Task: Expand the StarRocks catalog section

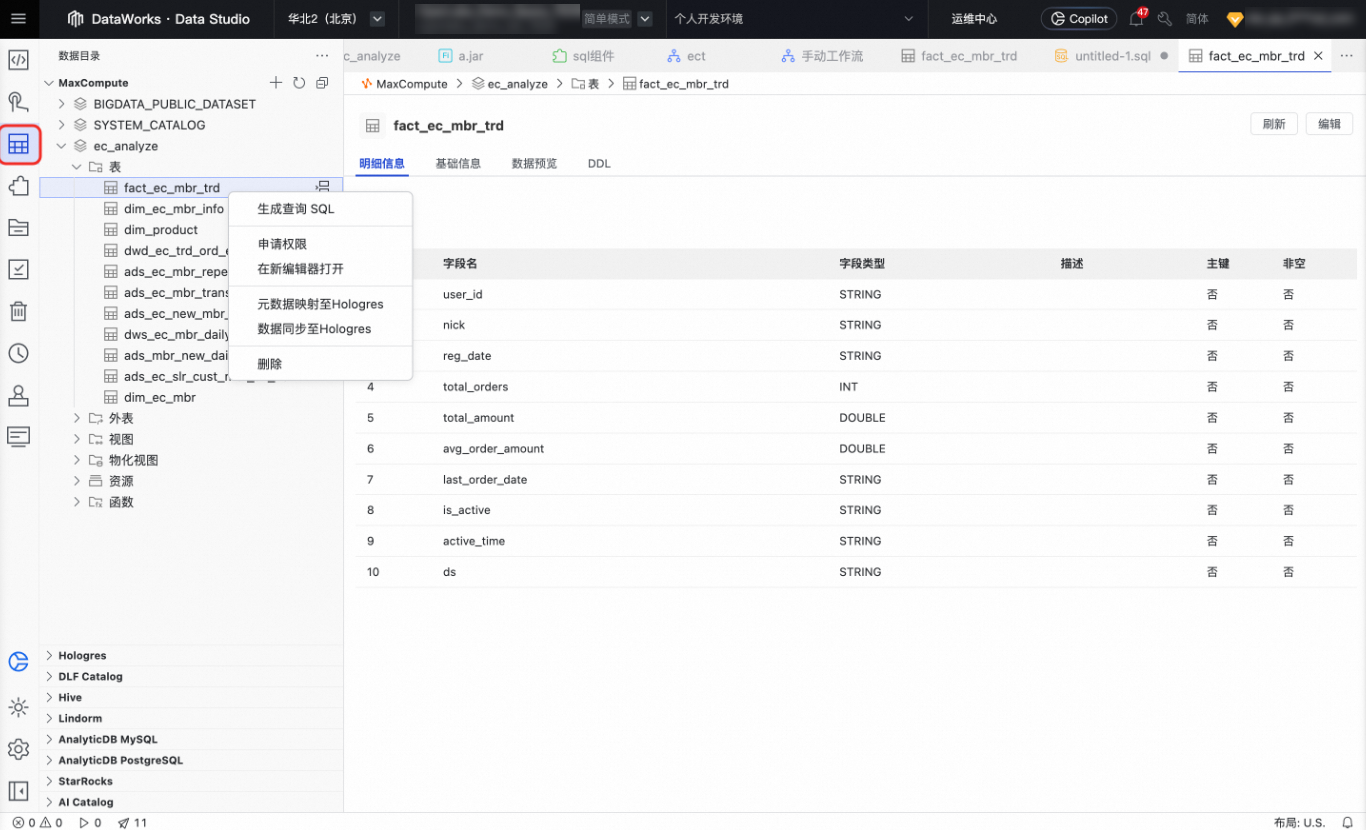Action: coord(50,782)
